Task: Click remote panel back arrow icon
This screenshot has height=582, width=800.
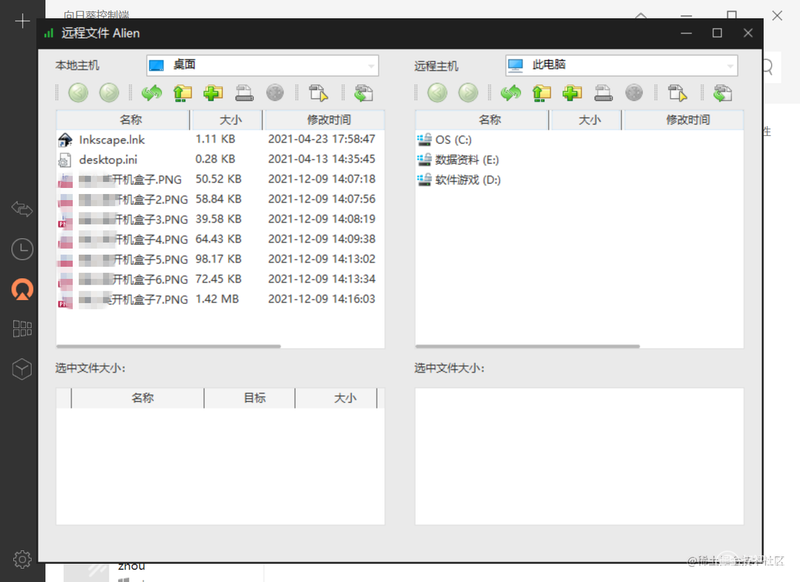Action: (x=437, y=93)
